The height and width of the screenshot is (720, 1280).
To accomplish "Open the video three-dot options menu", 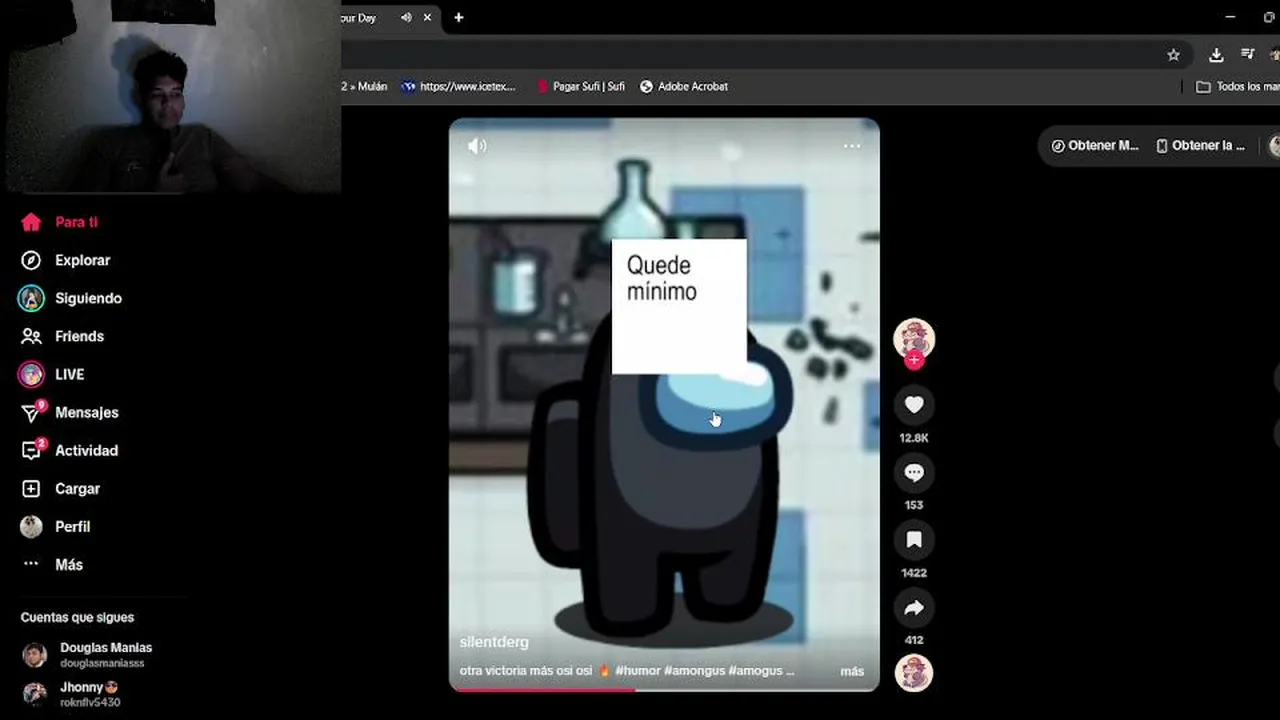I will (x=852, y=146).
